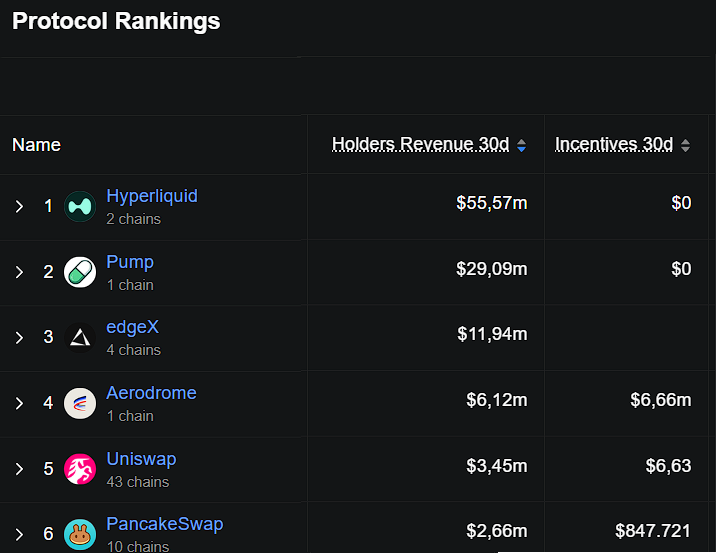Sort by Holders Revenue 30d arrows
716x553 pixels.
[521, 146]
